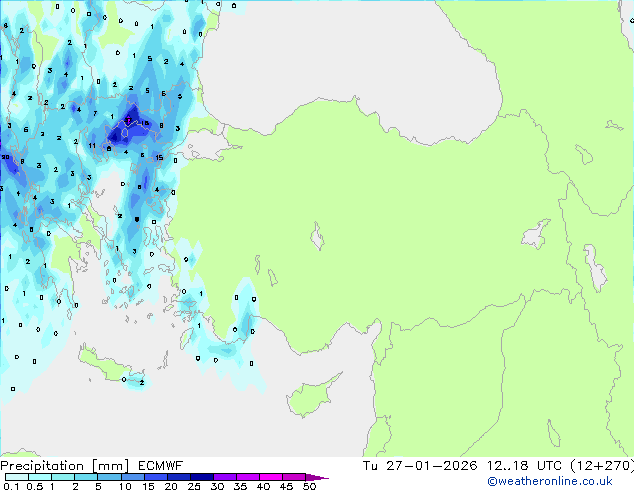The image size is (634, 490).
Task: Click the legend label '0.1'
Action: click(x=11, y=486)
